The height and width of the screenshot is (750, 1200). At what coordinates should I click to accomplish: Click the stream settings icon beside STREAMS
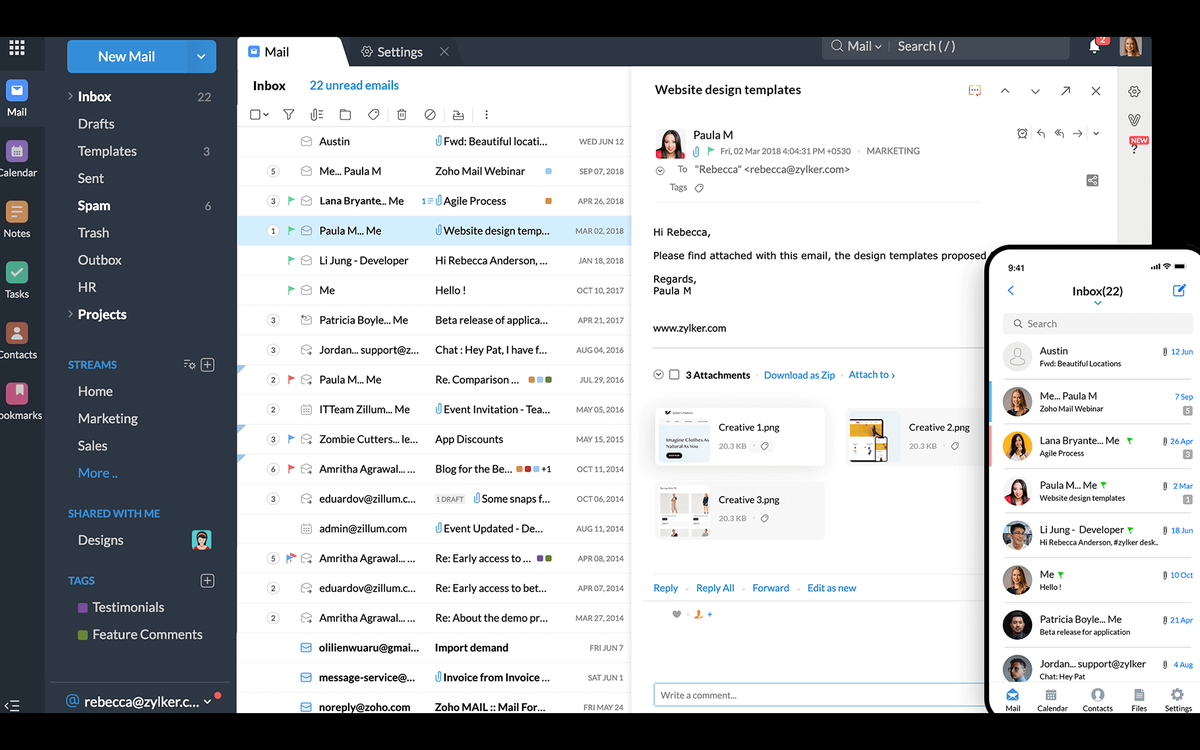(x=189, y=365)
